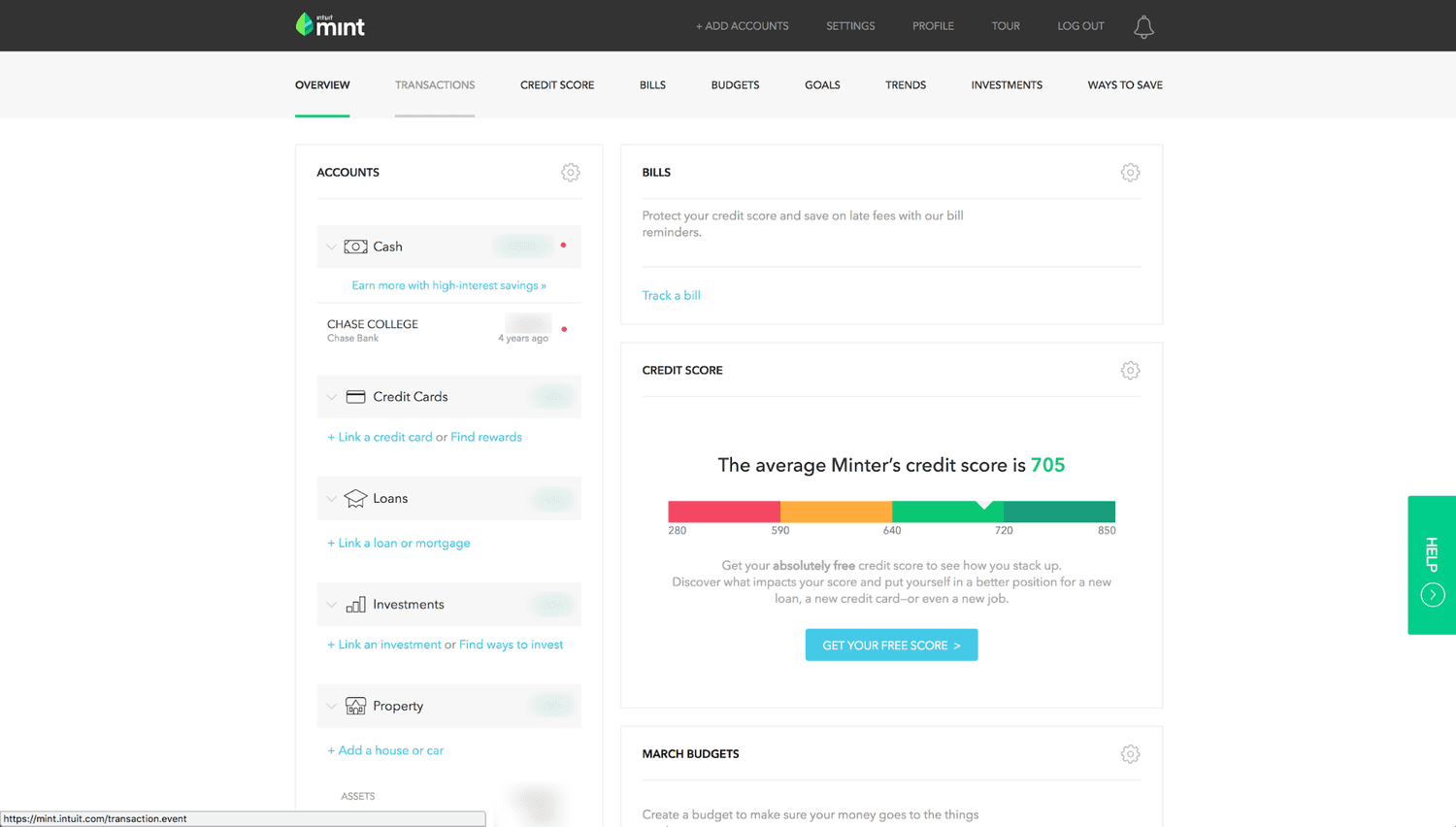Click red alert dot beside Chase College
The height and width of the screenshot is (827, 1456).
(x=564, y=329)
